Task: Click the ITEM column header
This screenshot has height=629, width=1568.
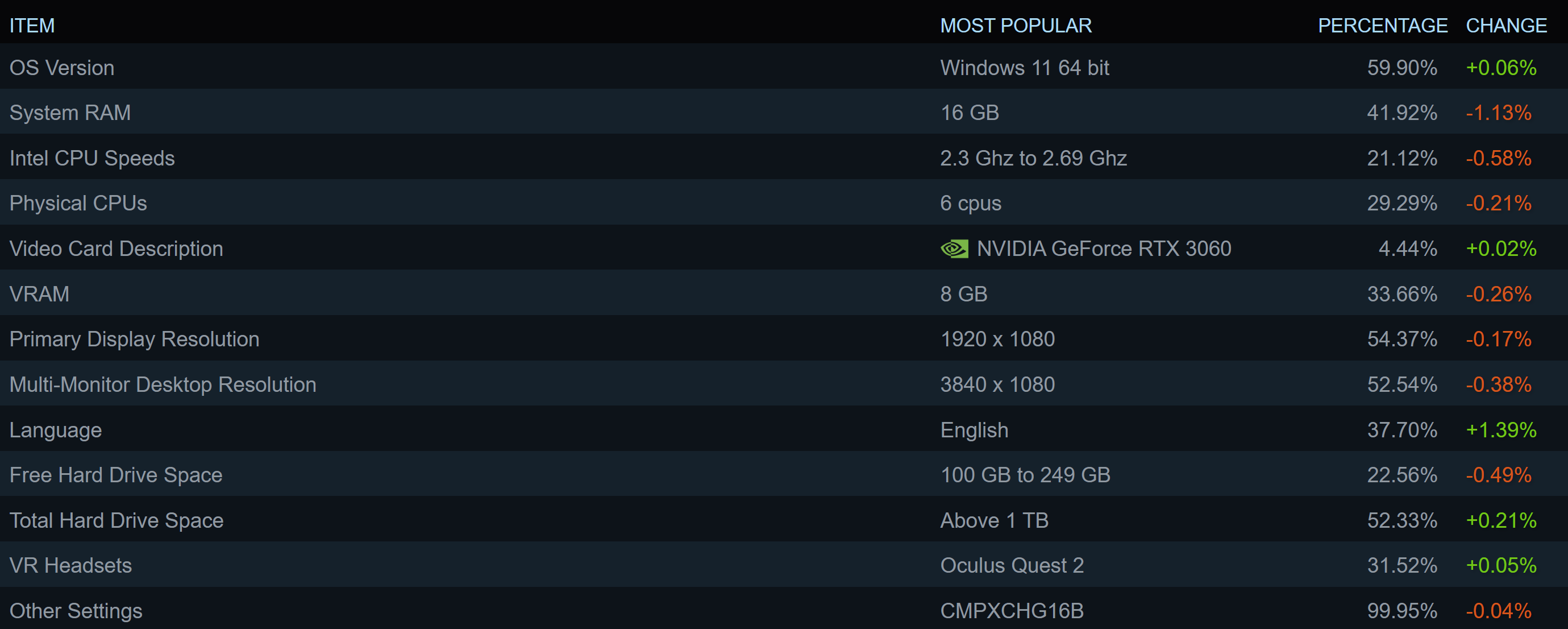Action: 32,26
